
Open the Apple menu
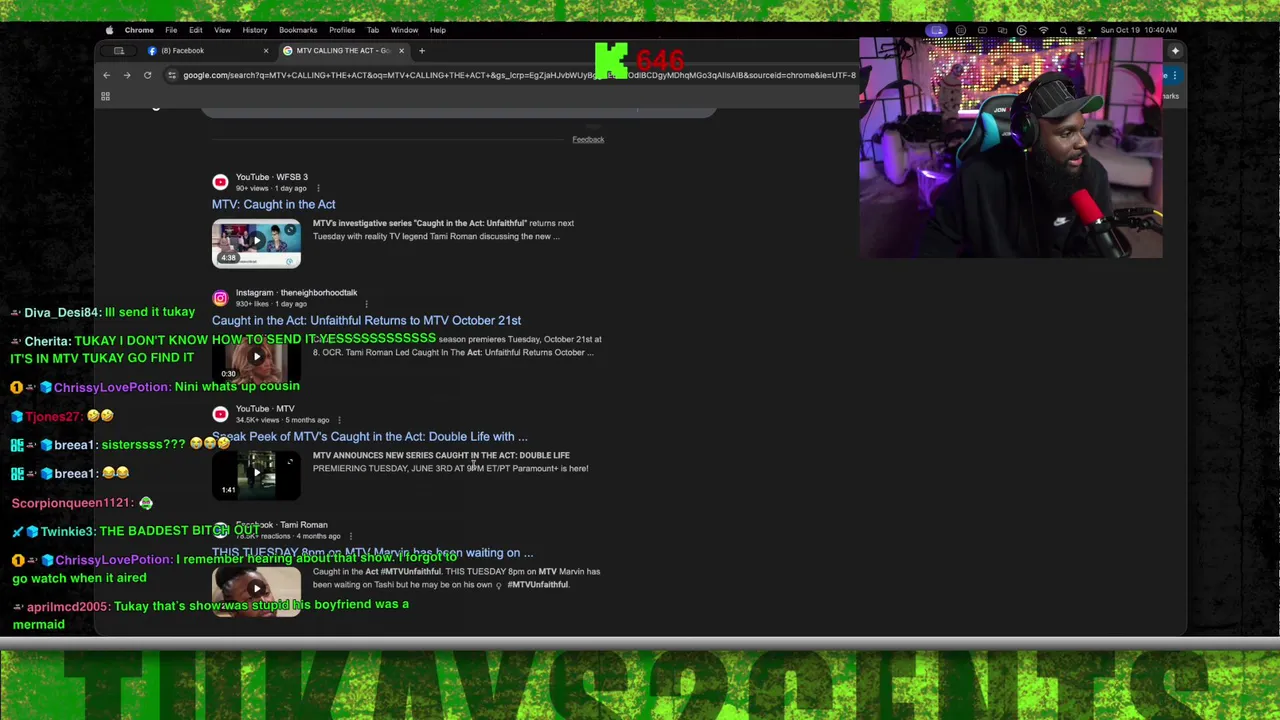click(x=109, y=30)
